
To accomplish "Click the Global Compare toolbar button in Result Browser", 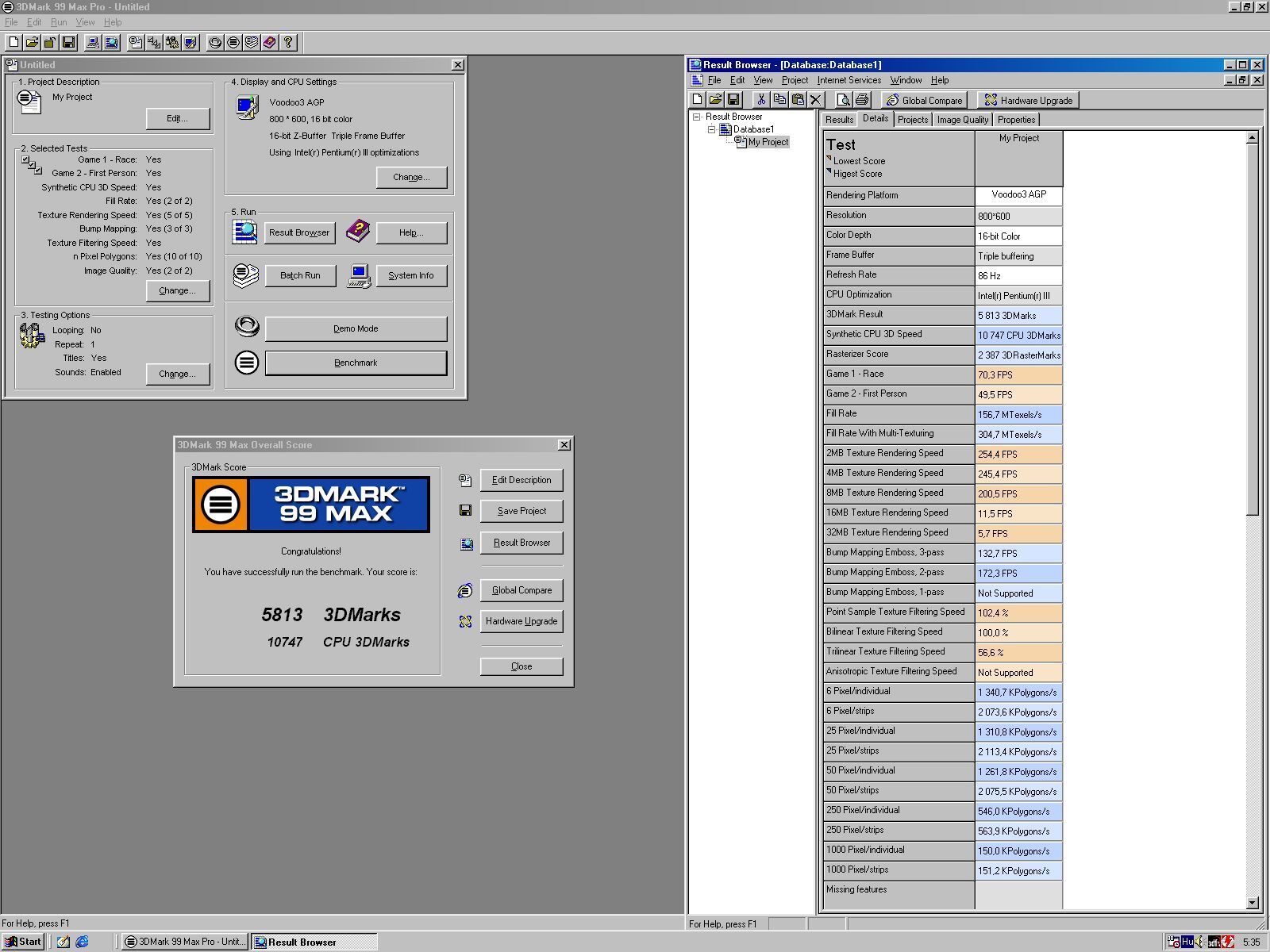I will coord(924,100).
